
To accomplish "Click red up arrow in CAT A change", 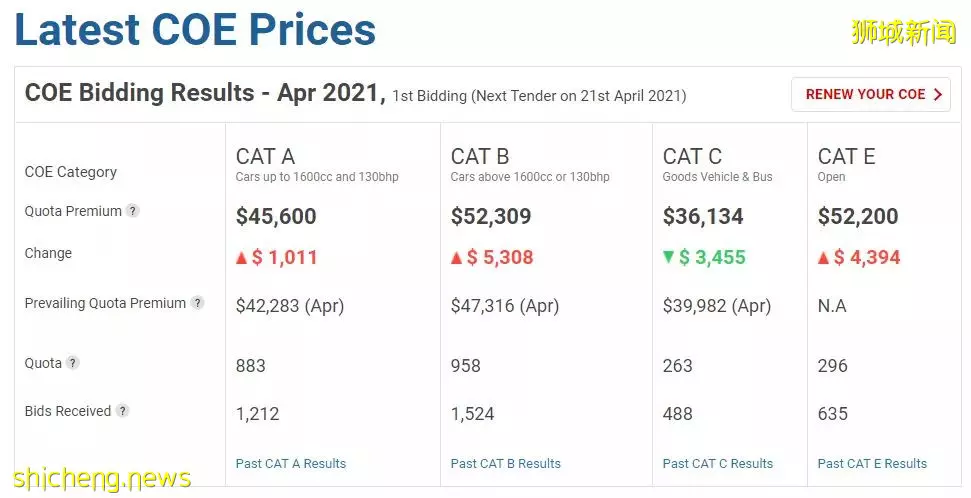I will pyautogui.click(x=242, y=258).
